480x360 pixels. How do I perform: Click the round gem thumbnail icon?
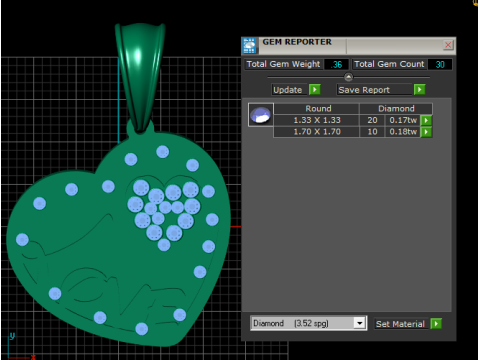pos(261,115)
